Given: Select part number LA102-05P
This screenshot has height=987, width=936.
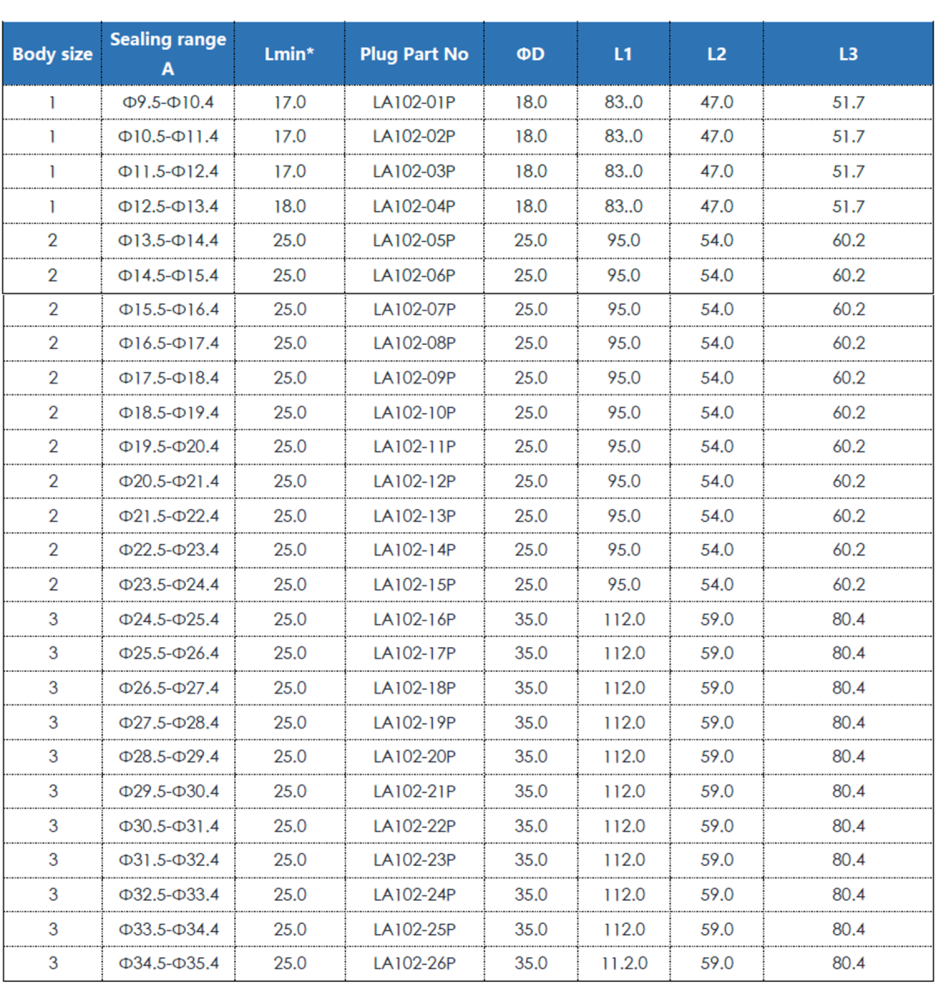Looking at the screenshot, I should 414,240.
